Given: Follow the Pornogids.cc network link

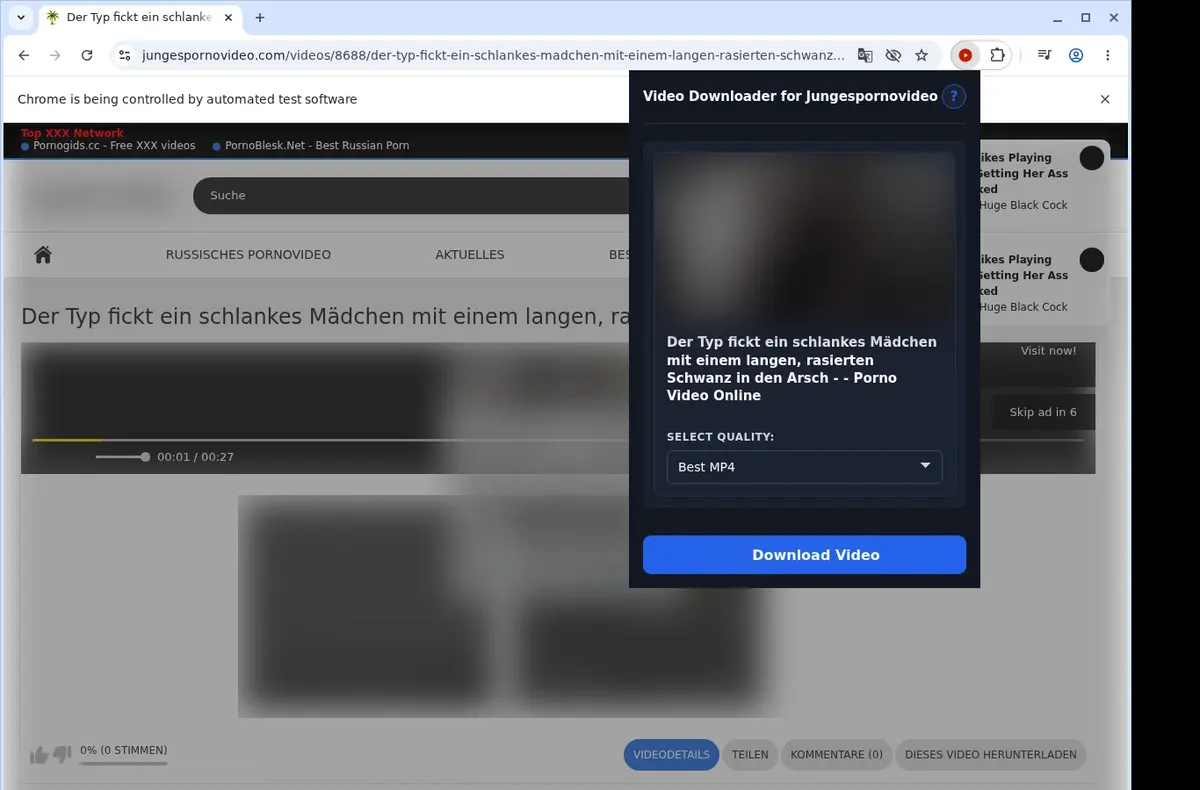Looking at the screenshot, I should click(114, 146).
